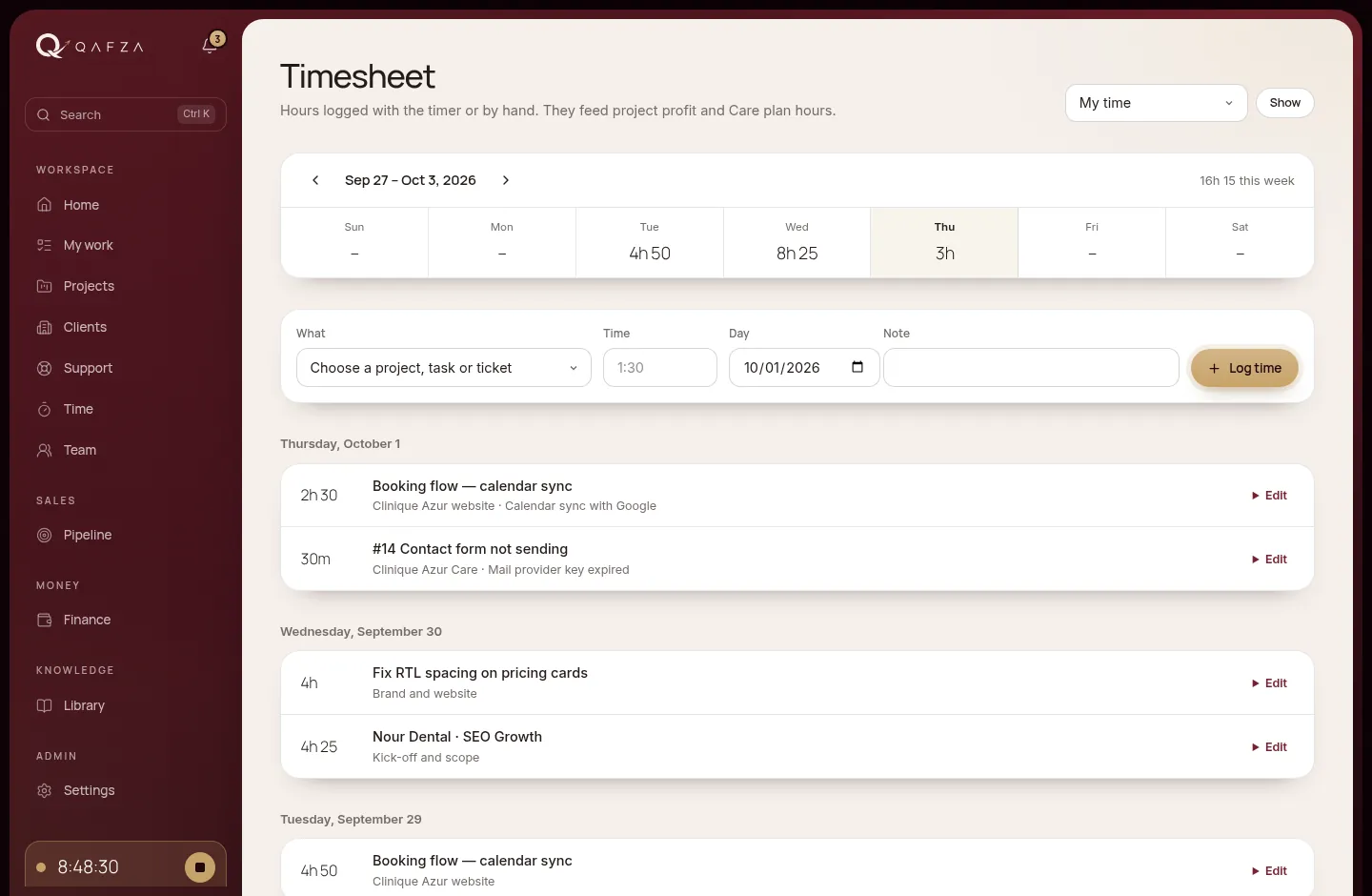Click the 8:48:30 running timer display
Image resolution: width=1372 pixels, height=896 pixels.
(88, 867)
